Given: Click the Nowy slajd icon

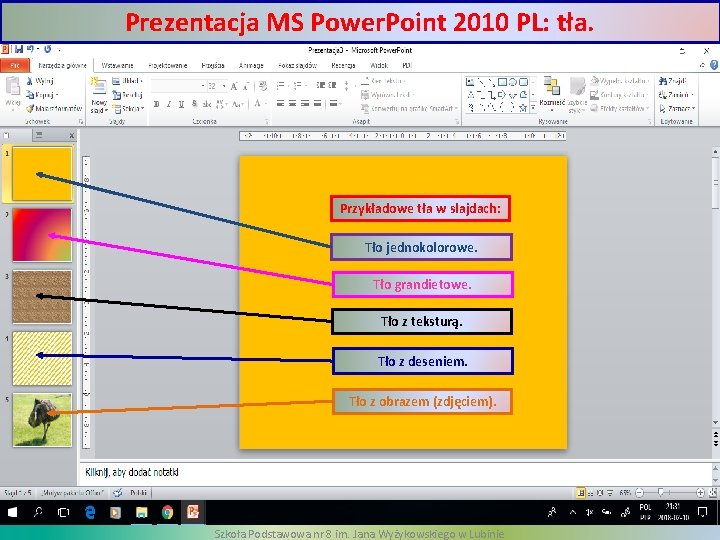Looking at the screenshot, I should (99, 86).
